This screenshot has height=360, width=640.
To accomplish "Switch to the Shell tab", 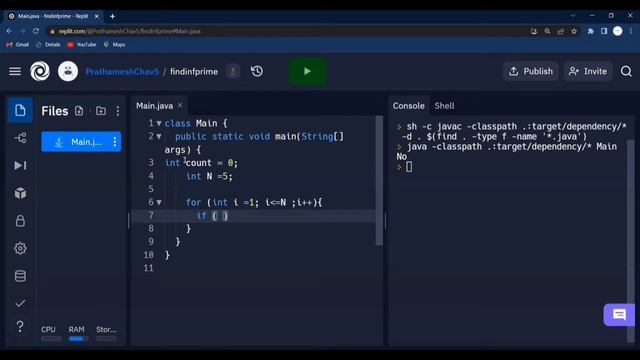I will tap(444, 106).
